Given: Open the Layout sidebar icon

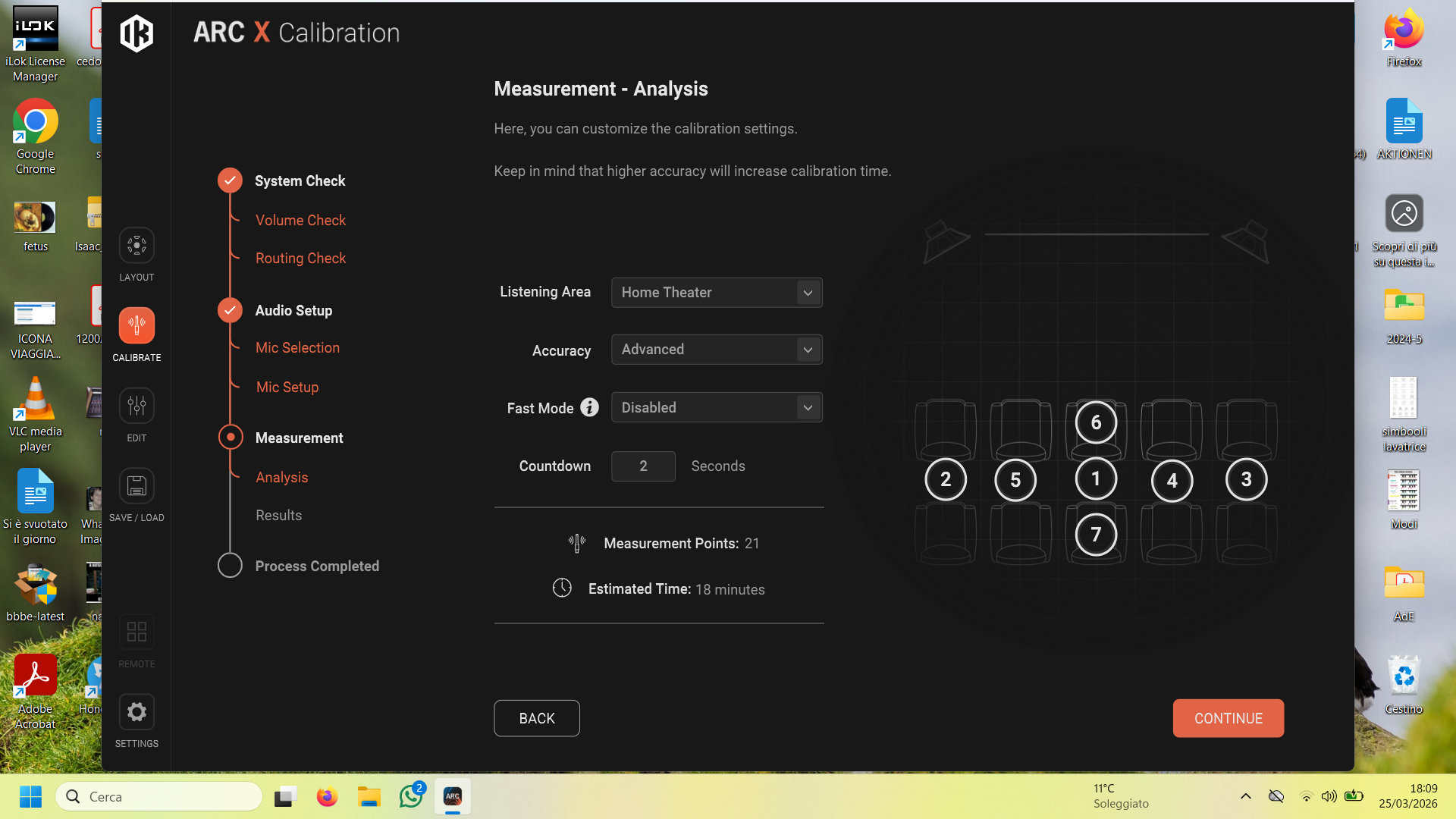Looking at the screenshot, I should click(x=136, y=246).
